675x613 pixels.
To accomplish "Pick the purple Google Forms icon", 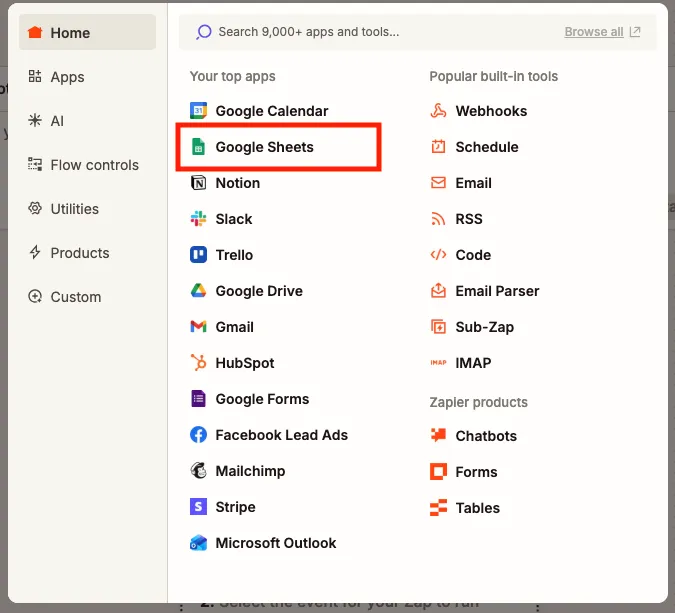I will 198,399.
